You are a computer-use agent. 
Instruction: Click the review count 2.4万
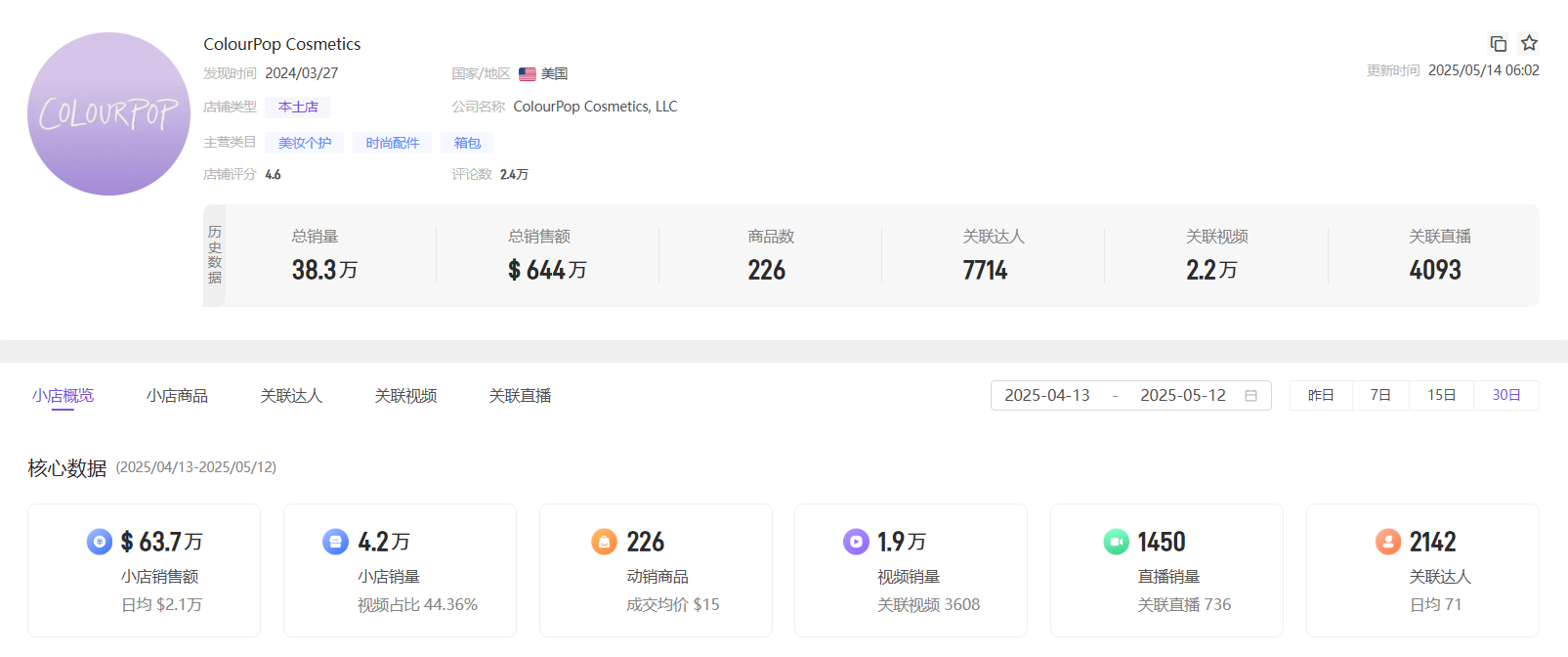[514, 174]
